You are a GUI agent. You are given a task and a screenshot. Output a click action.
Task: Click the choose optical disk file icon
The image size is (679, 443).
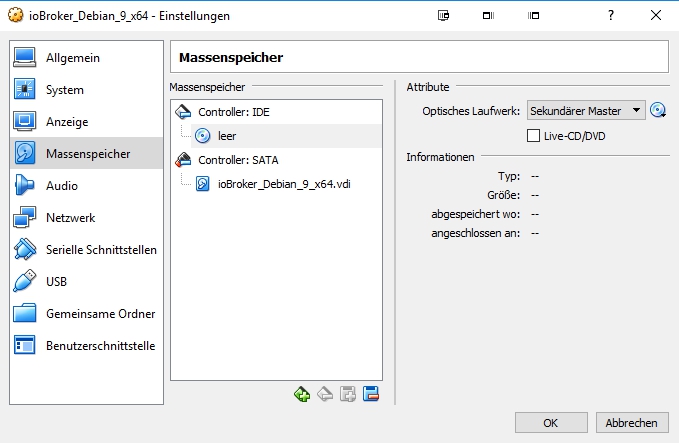(x=658, y=110)
